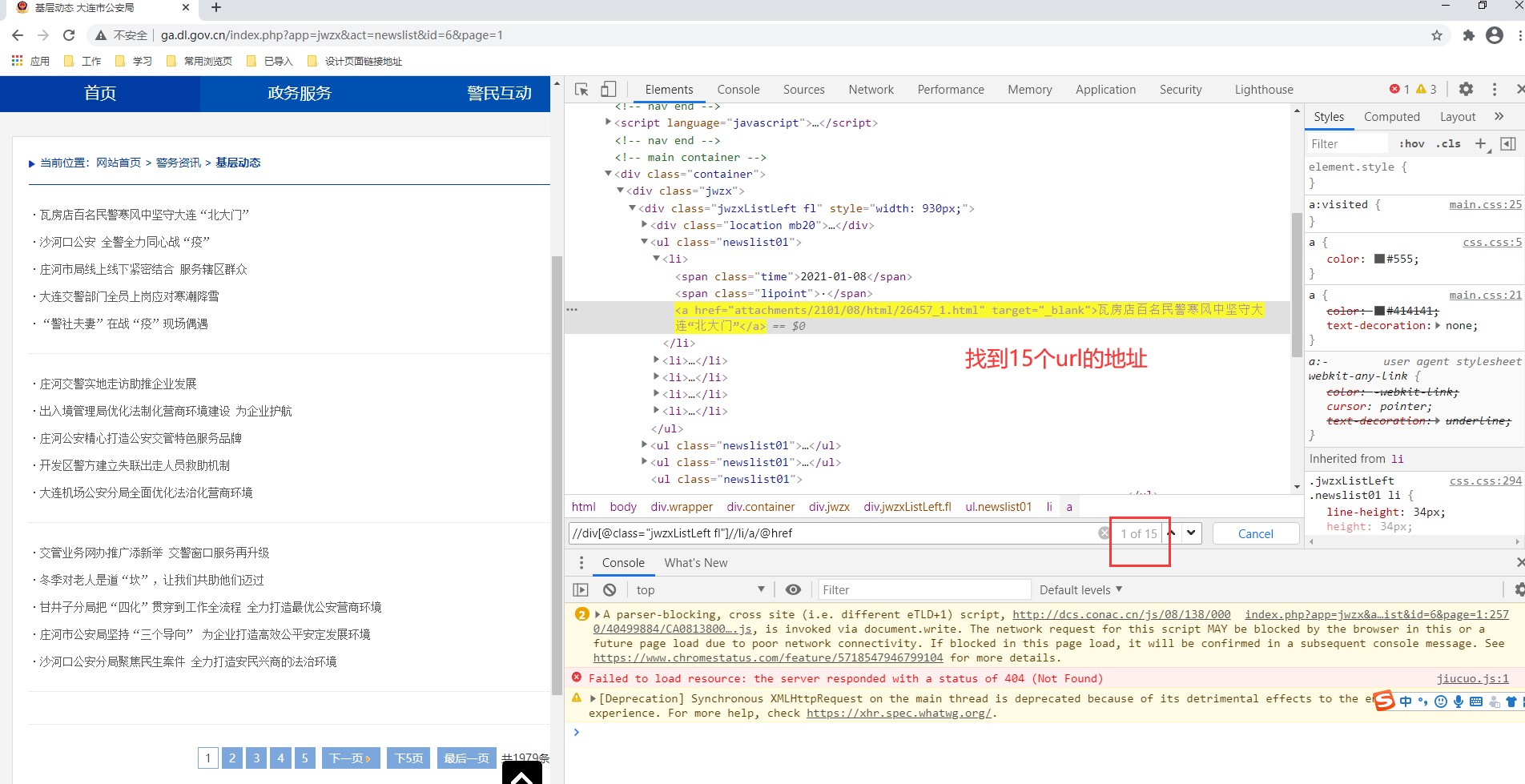Viewport: 1525px width, 784px height.
Task: Expand the div class location mb20 node
Action: click(x=644, y=225)
